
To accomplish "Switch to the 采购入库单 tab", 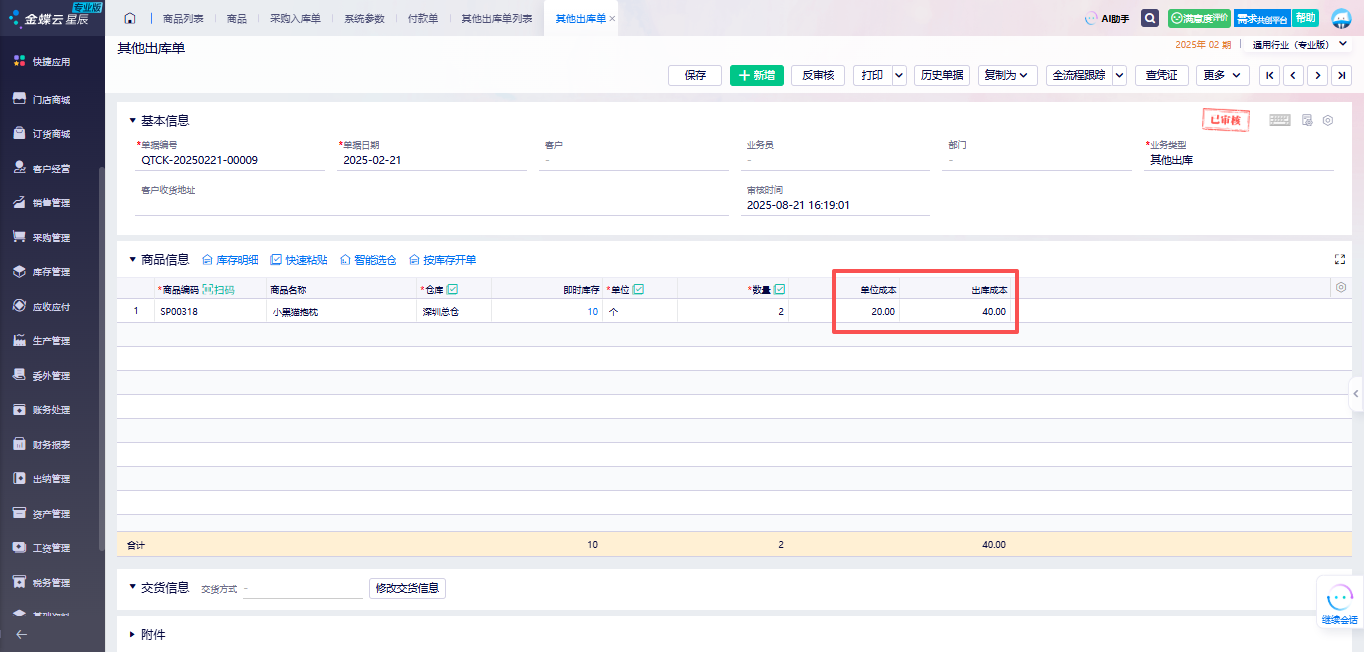I will [295, 19].
